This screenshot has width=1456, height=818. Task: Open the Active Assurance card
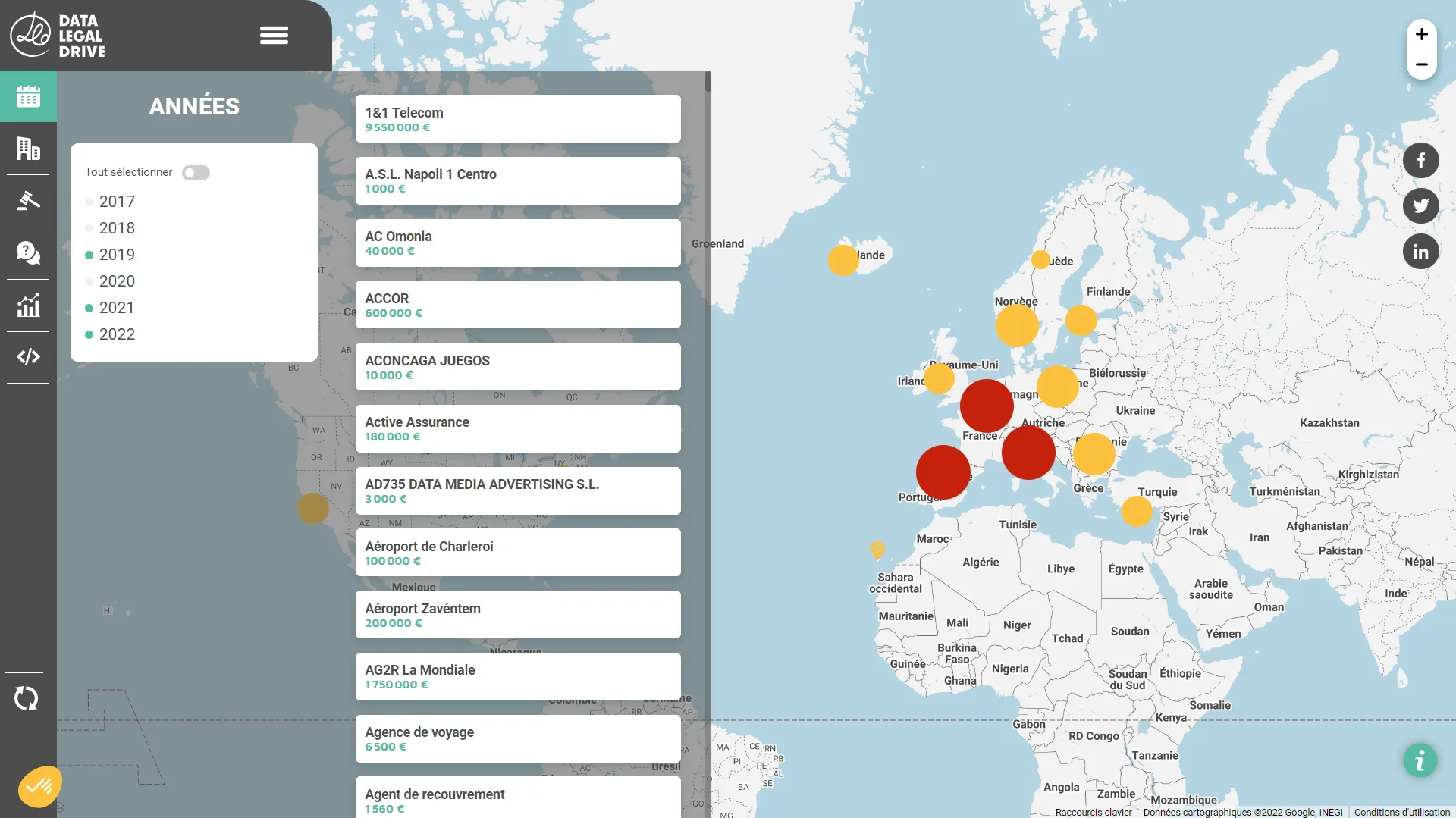(x=518, y=428)
